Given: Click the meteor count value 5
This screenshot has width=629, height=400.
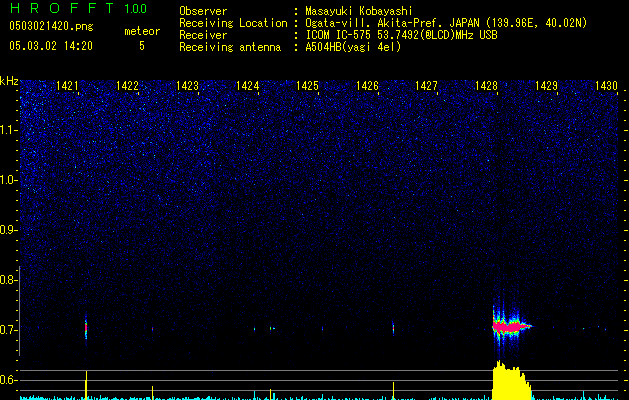Looking at the screenshot, I should point(141,46).
